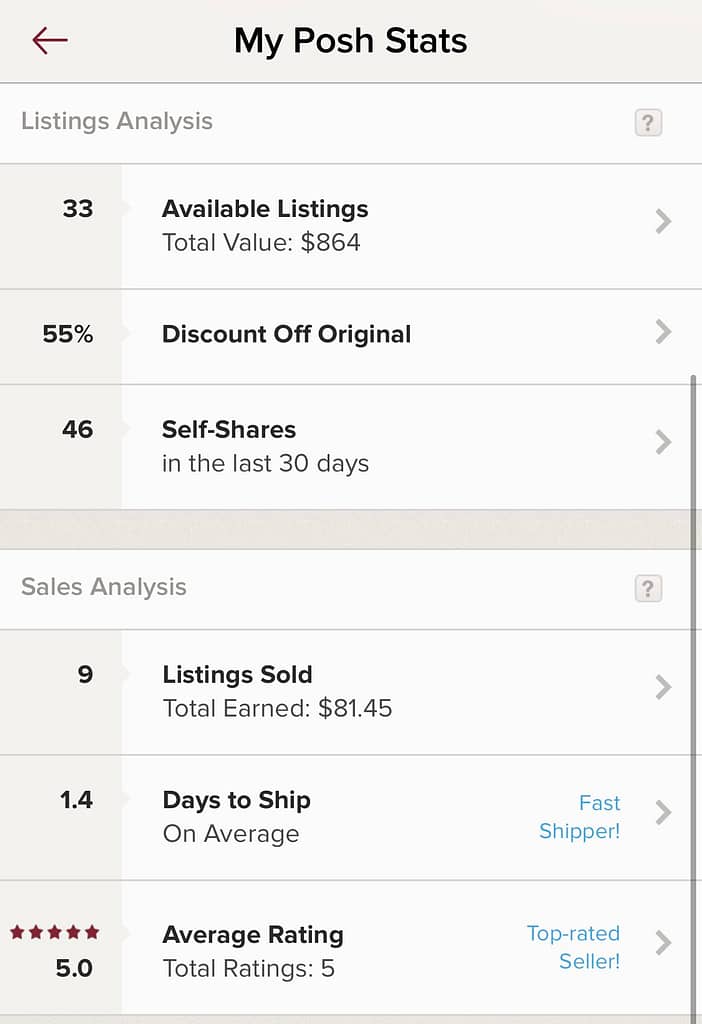The image size is (702, 1024).
Task: Open Listings Sold total earned row
Action: tap(351, 692)
